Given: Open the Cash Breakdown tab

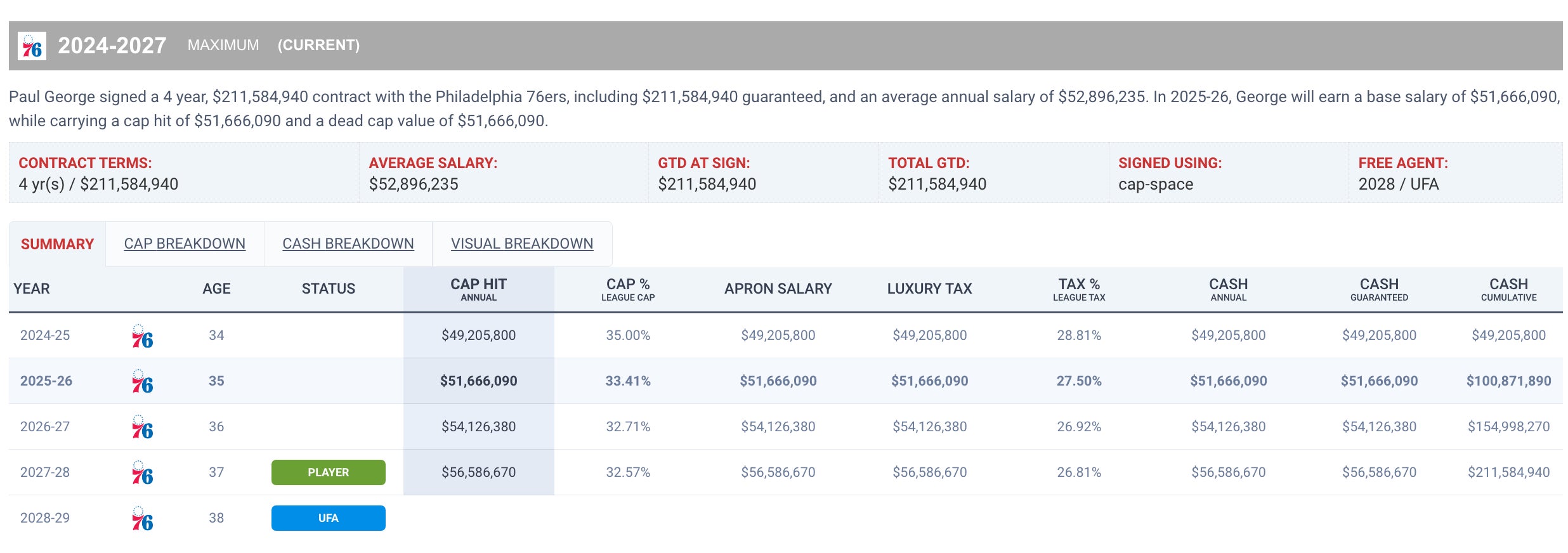Looking at the screenshot, I should point(348,244).
